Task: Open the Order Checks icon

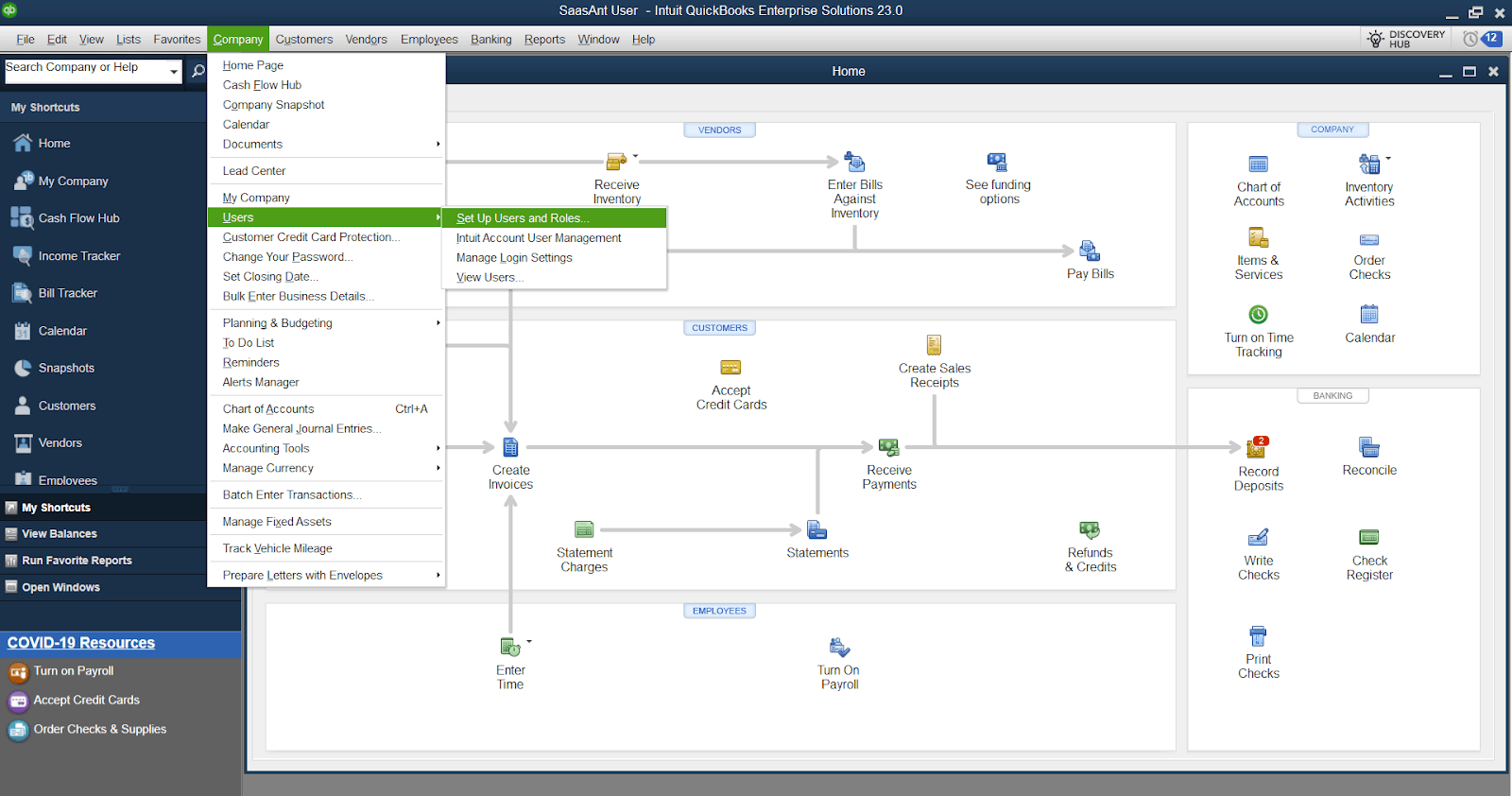Action: (x=1369, y=240)
